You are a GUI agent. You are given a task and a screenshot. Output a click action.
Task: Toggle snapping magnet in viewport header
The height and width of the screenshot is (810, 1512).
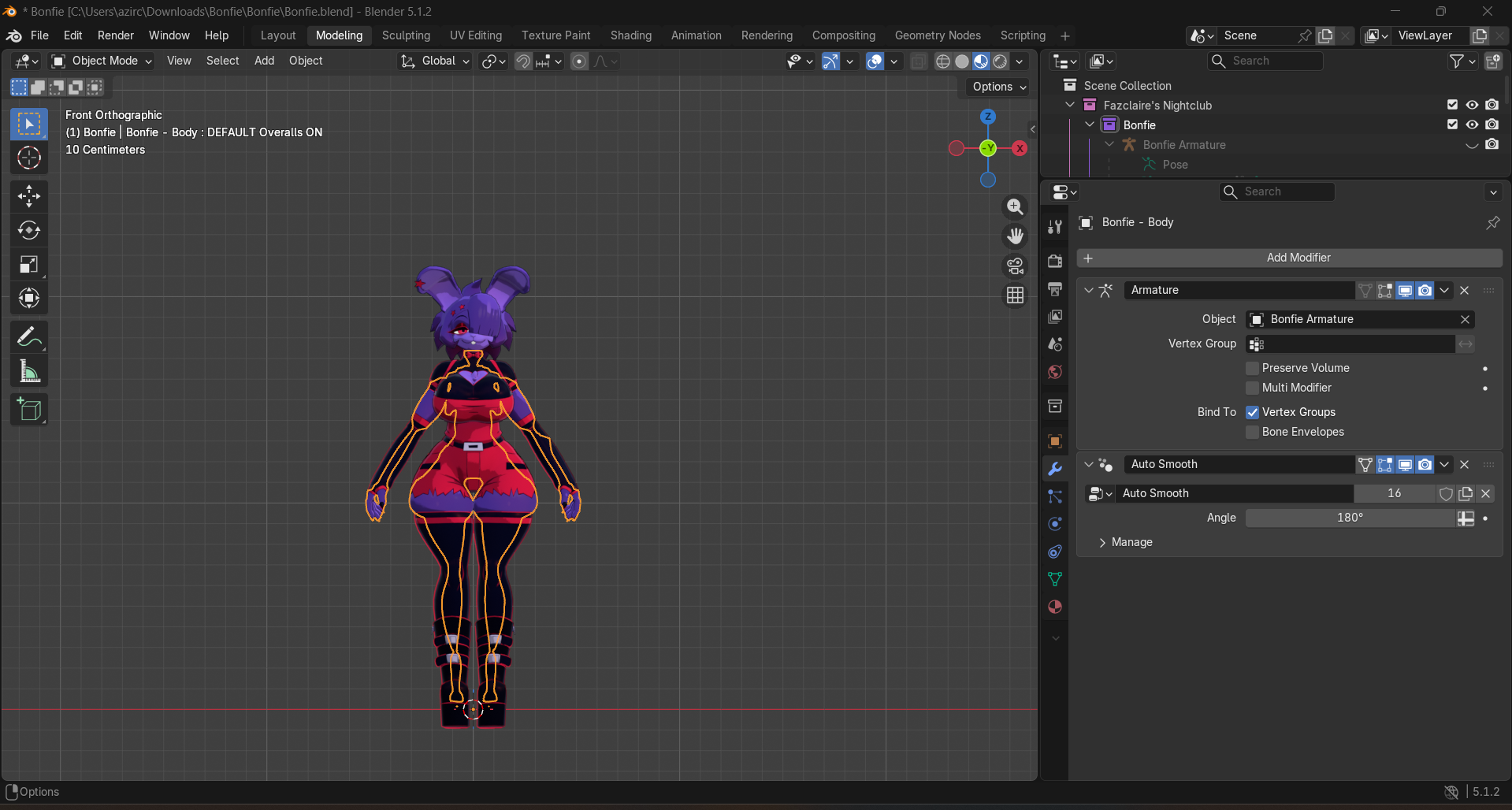tap(523, 61)
